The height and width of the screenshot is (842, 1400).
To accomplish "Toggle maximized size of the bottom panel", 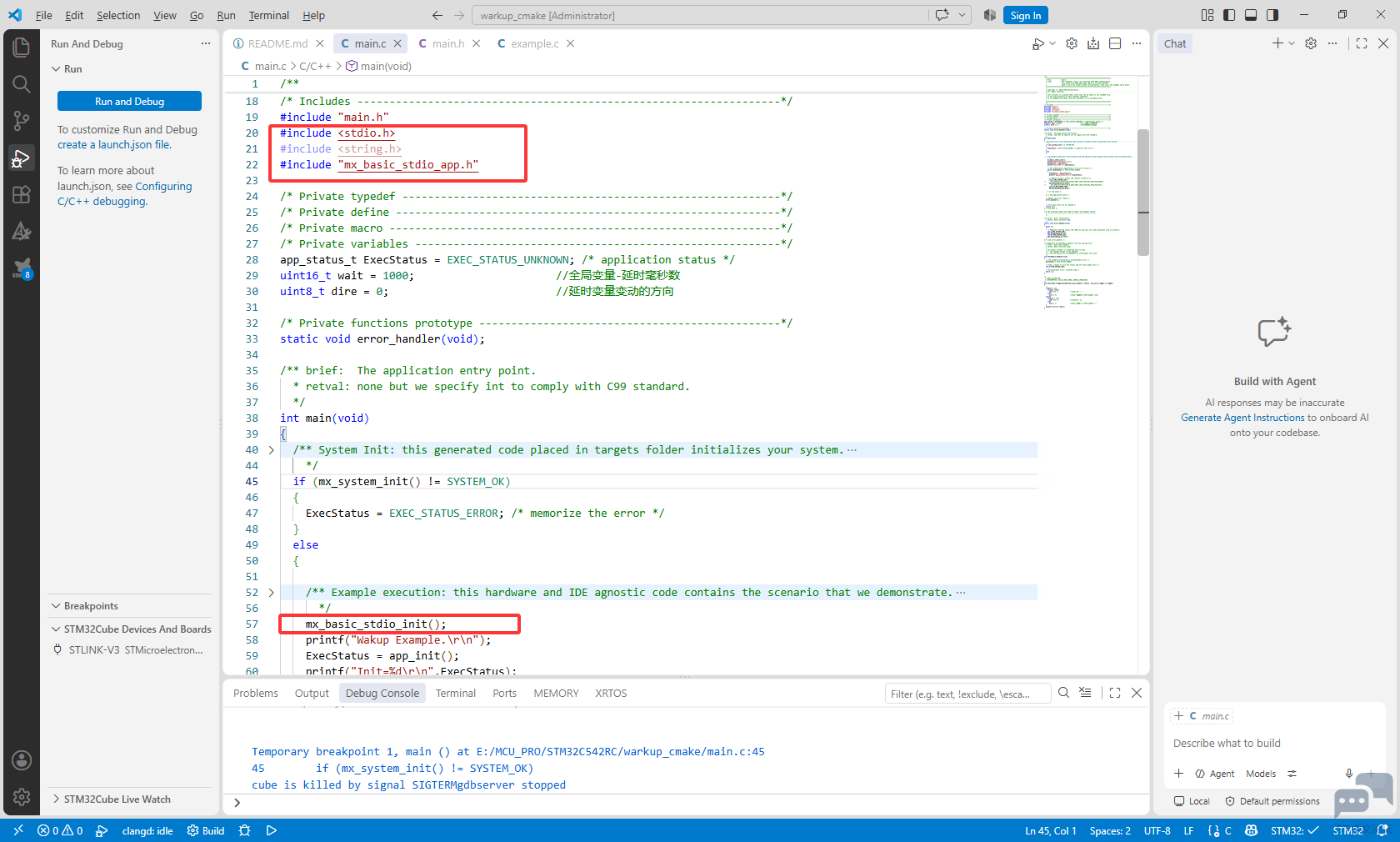I will (1115, 693).
